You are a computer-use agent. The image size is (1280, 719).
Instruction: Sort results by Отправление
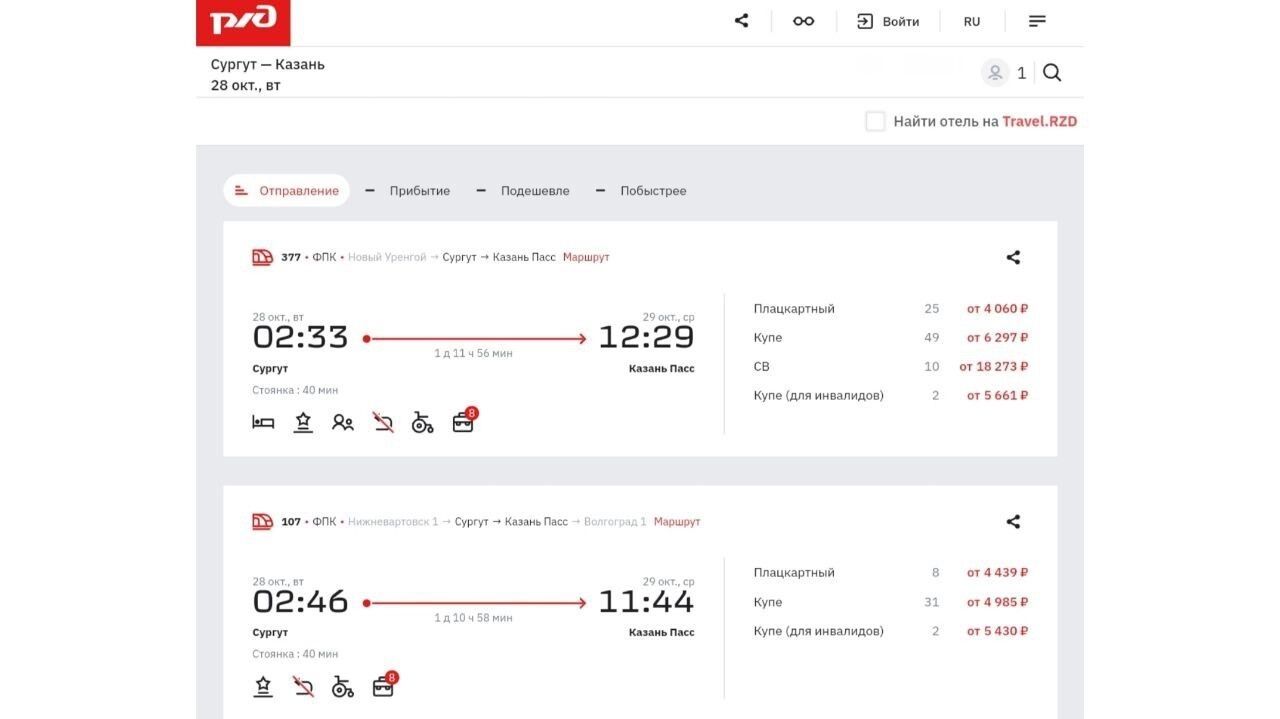point(287,191)
